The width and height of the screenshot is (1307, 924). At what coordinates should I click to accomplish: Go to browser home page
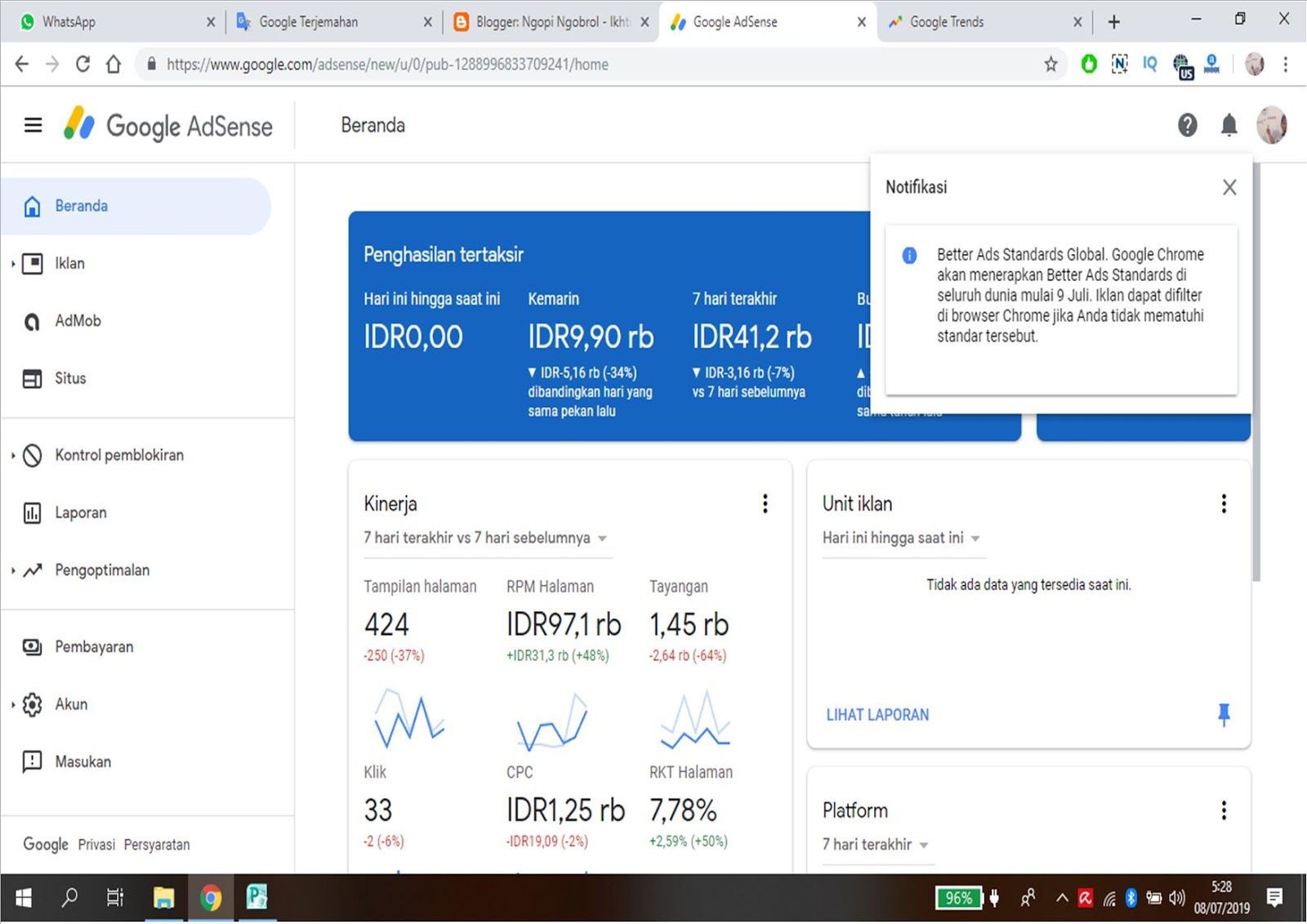(x=114, y=64)
